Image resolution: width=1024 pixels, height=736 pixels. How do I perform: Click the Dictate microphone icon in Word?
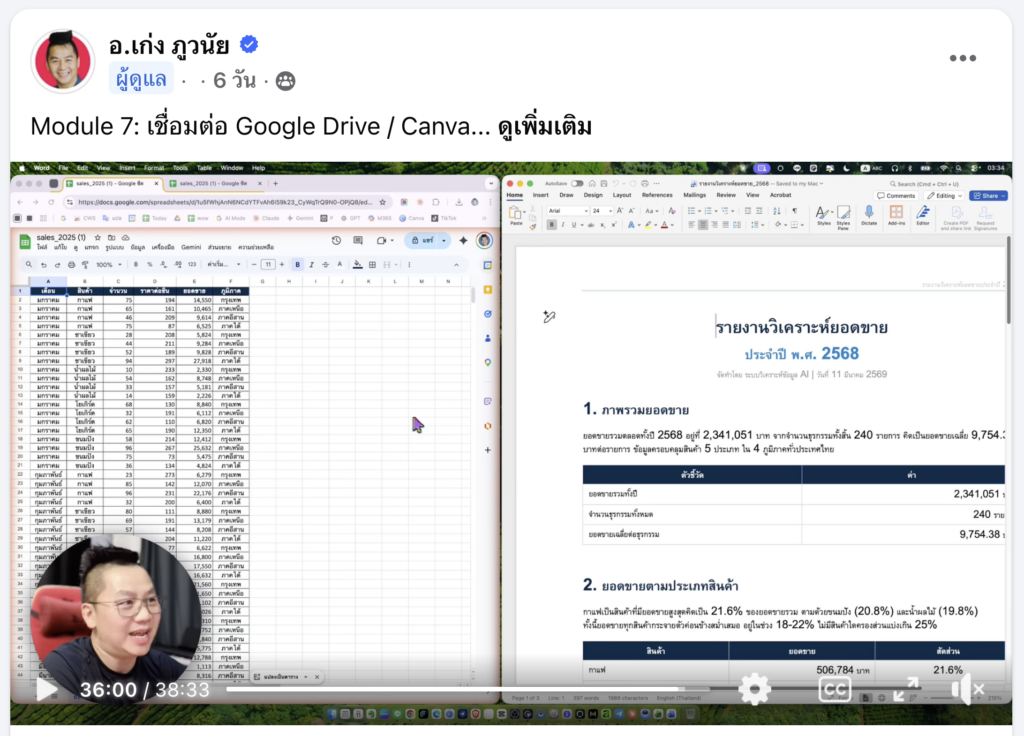[869, 216]
